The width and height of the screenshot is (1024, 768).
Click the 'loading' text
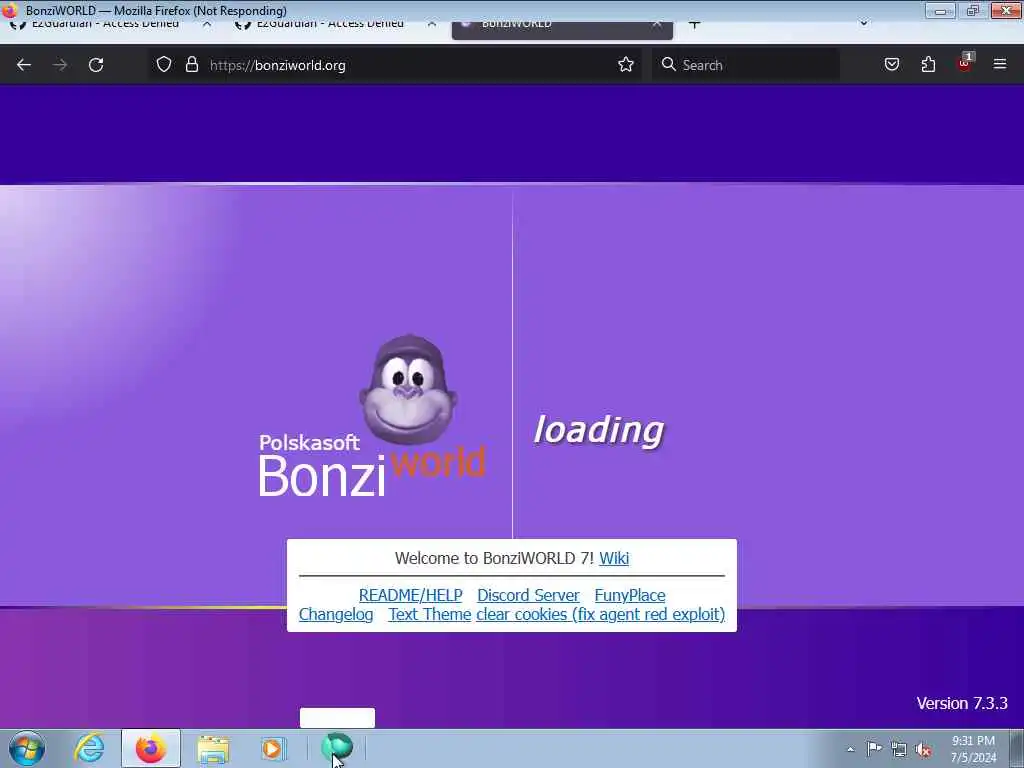599,431
